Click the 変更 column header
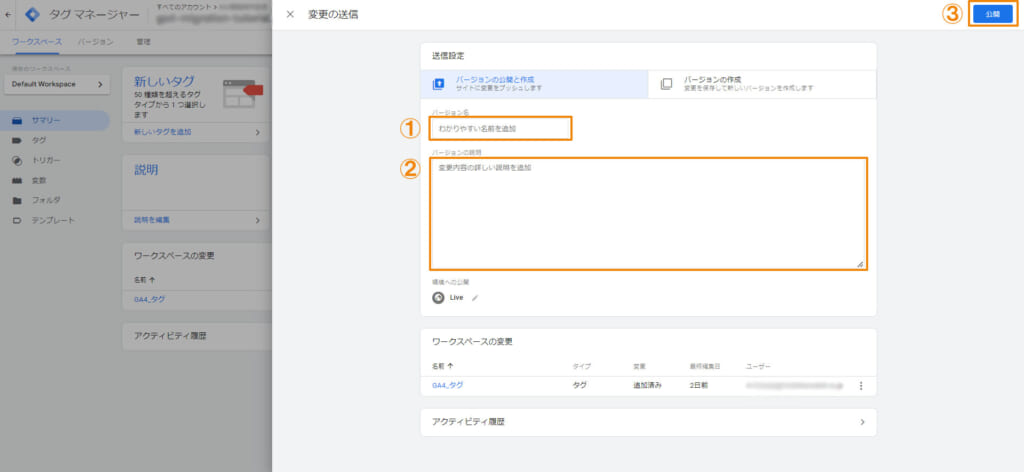Viewport: 1024px width, 472px height. [639, 366]
